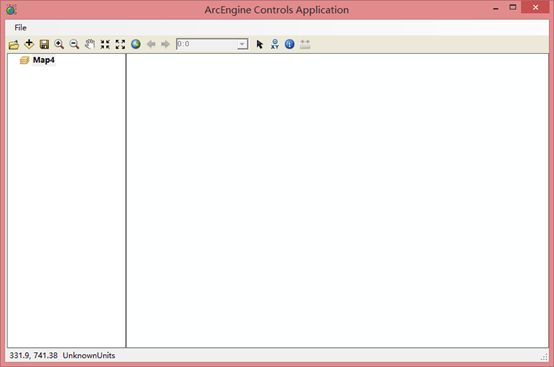This screenshot has height=367, width=554.
Task: Select the Zoom Out magnifier tool
Action: coord(74,44)
